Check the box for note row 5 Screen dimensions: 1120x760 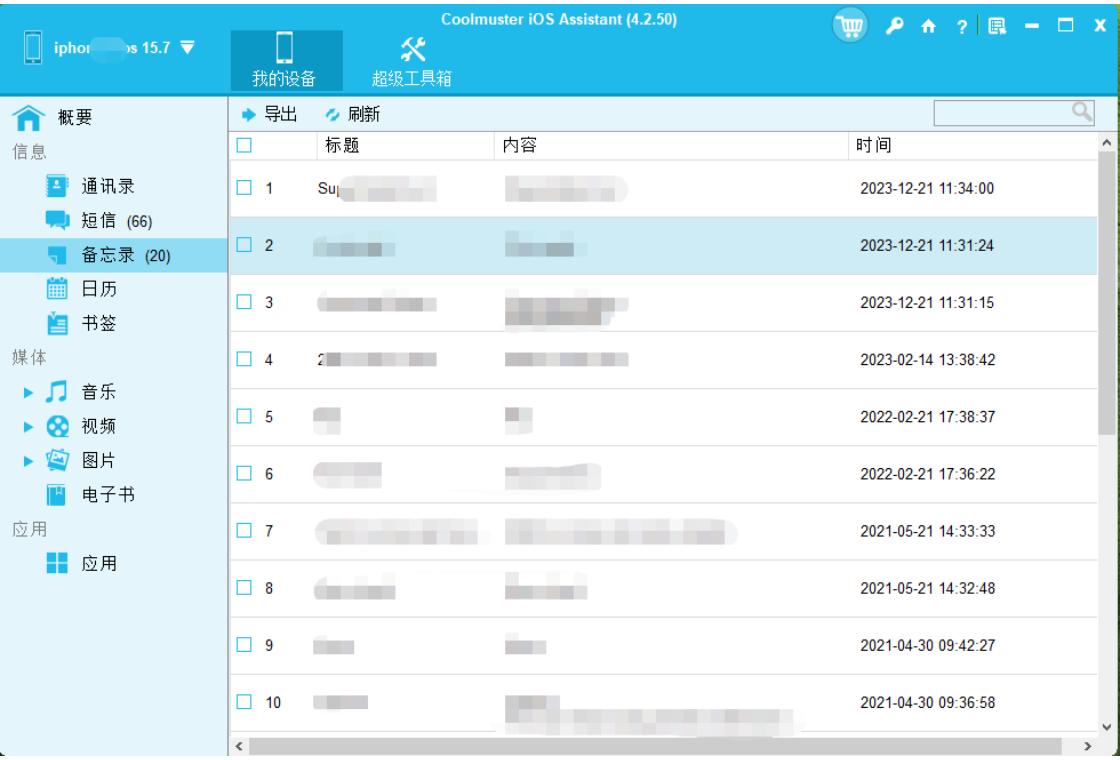[244, 417]
